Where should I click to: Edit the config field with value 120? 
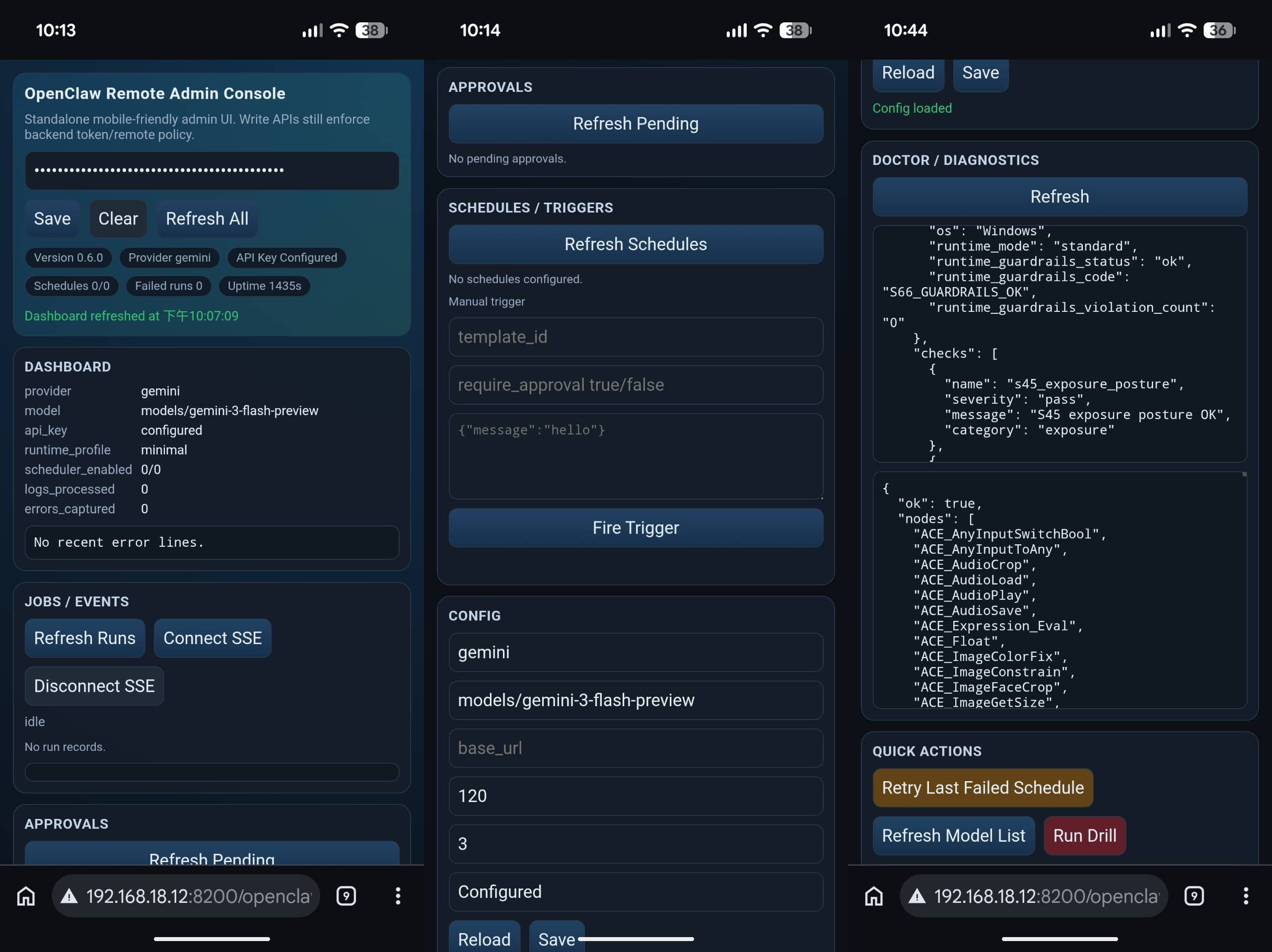pyautogui.click(x=636, y=796)
